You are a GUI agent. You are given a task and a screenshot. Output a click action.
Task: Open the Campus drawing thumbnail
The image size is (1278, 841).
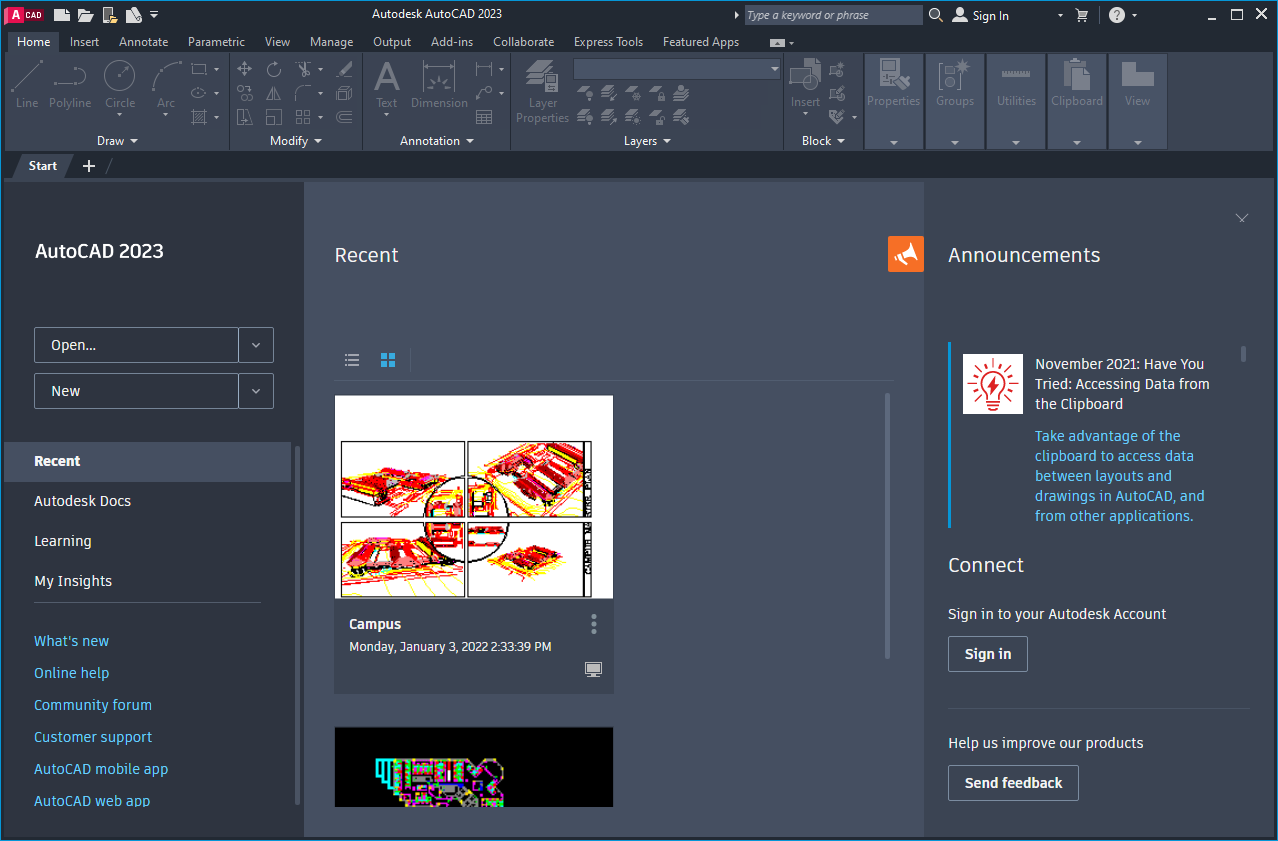point(474,497)
